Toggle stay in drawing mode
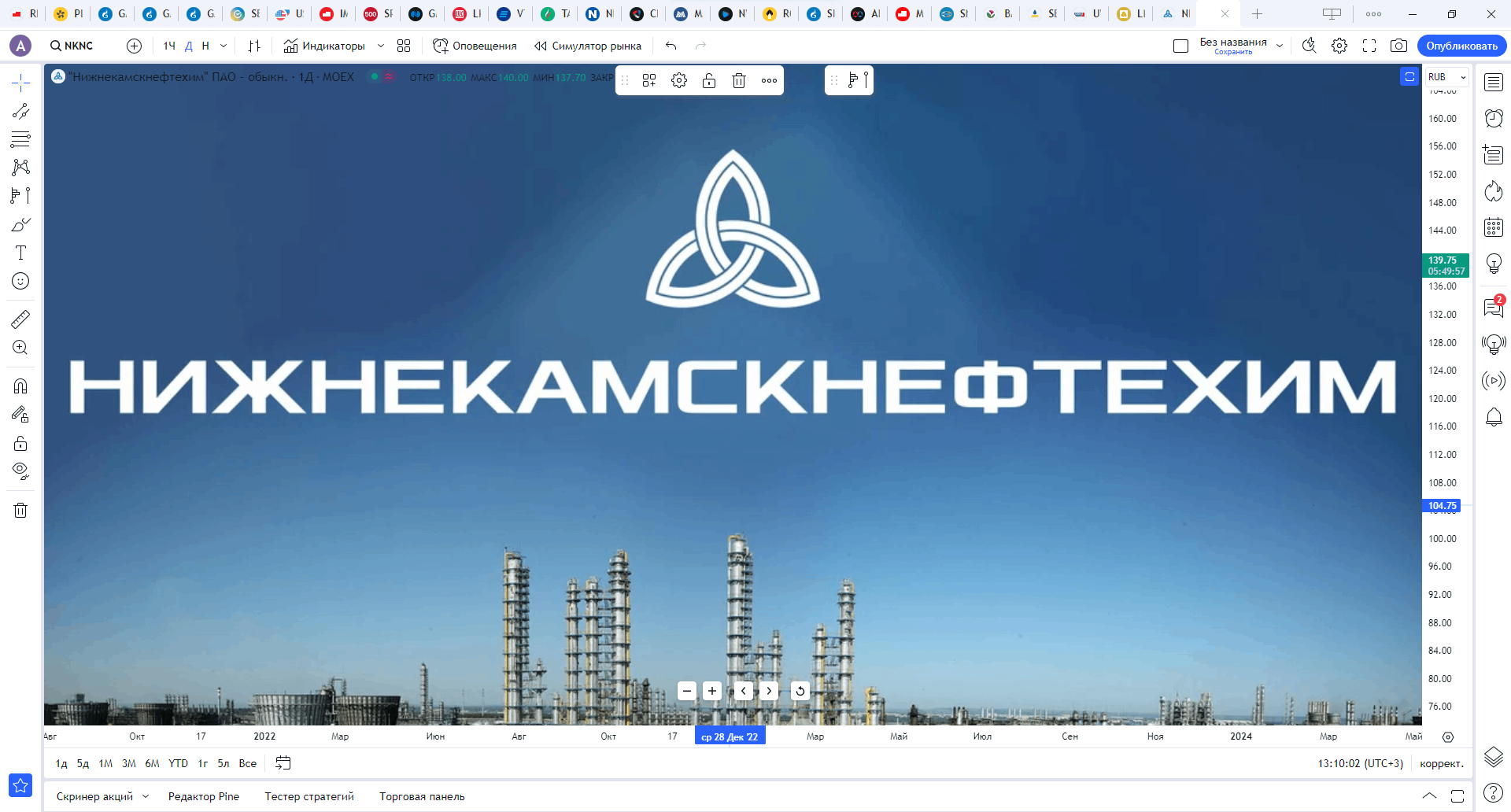 pos(20,414)
